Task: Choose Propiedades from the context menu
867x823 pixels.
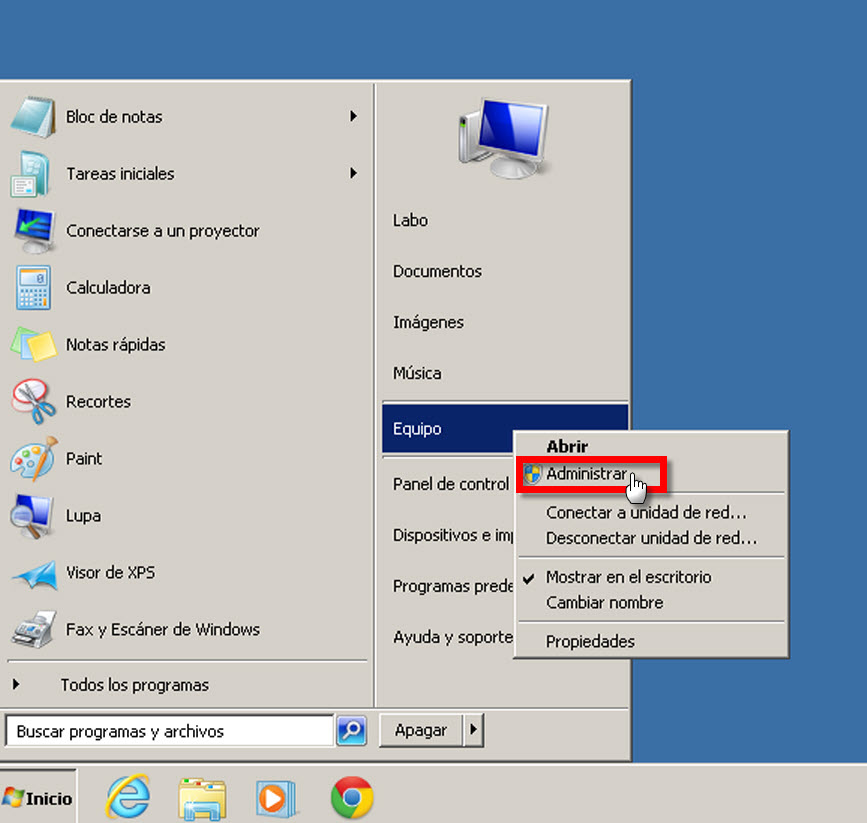Action: (x=590, y=642)
